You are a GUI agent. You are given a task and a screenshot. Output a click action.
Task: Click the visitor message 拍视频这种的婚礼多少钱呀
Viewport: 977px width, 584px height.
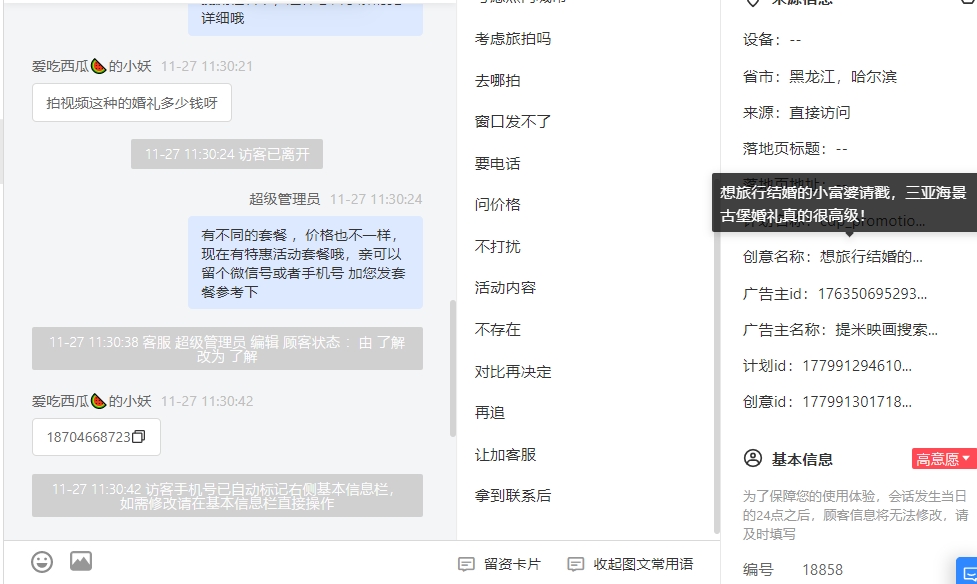pos(132,103)
